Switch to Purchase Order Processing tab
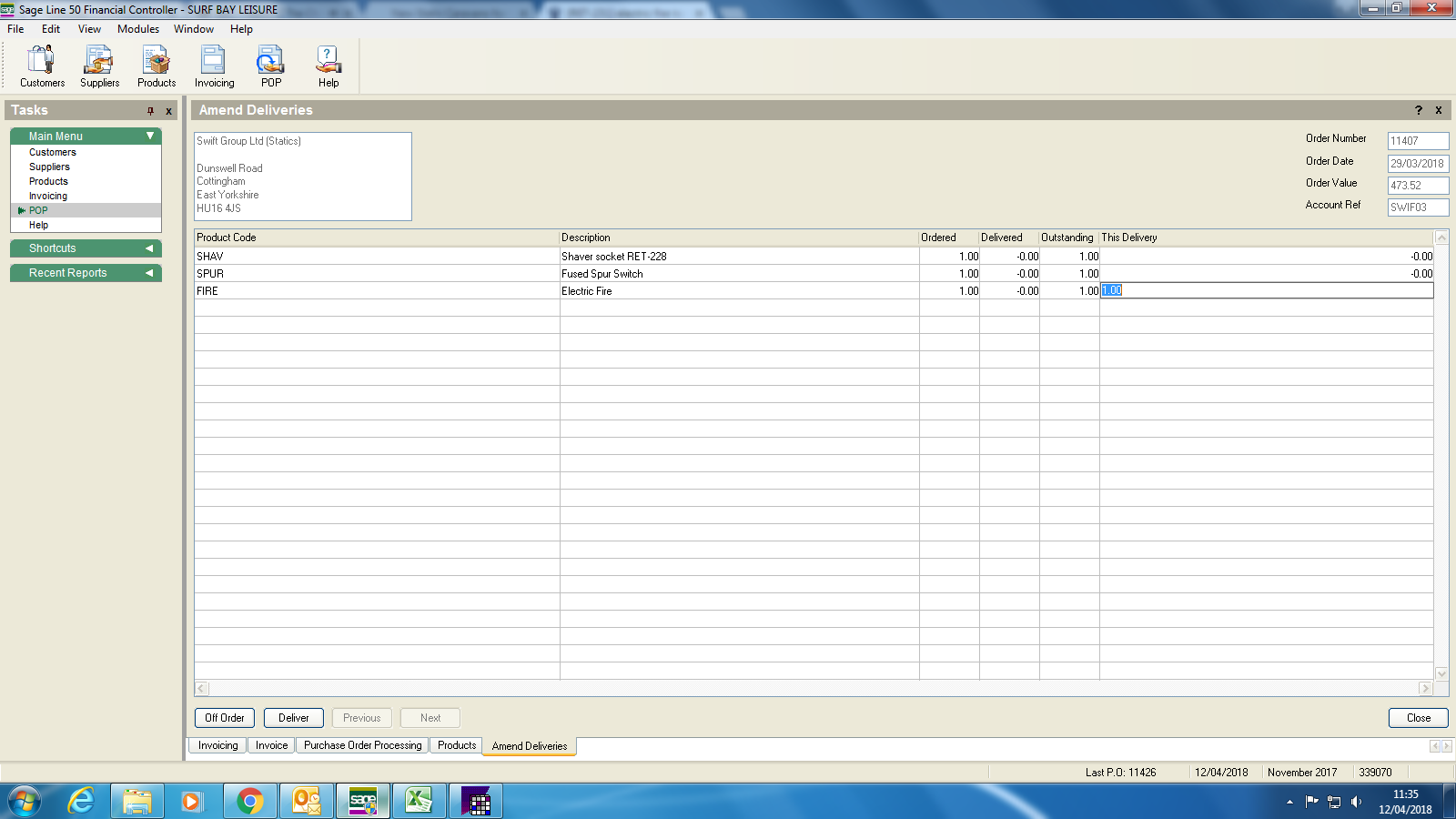 (x=363, y=745)
